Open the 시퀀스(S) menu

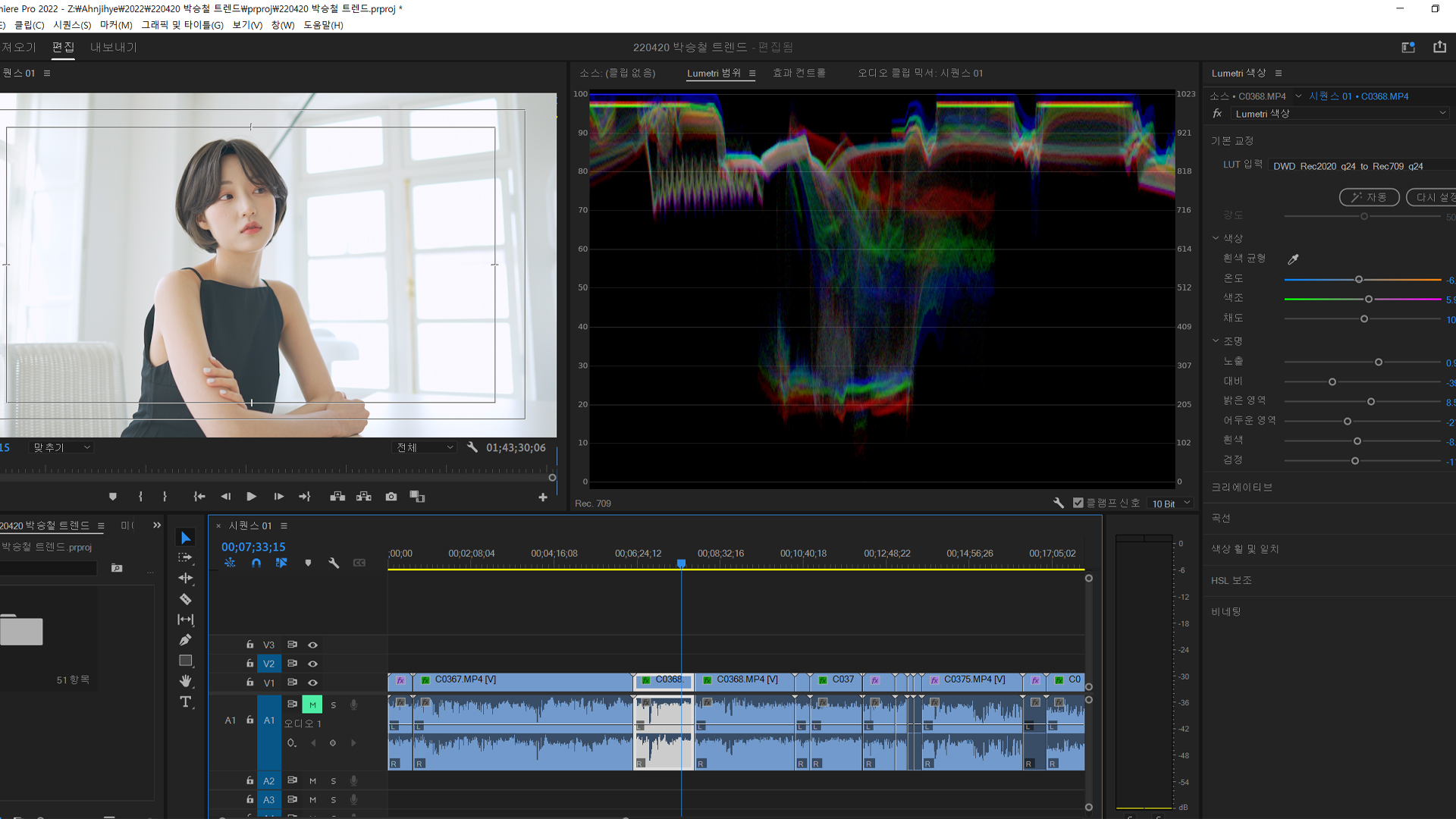tap(72, 25)
